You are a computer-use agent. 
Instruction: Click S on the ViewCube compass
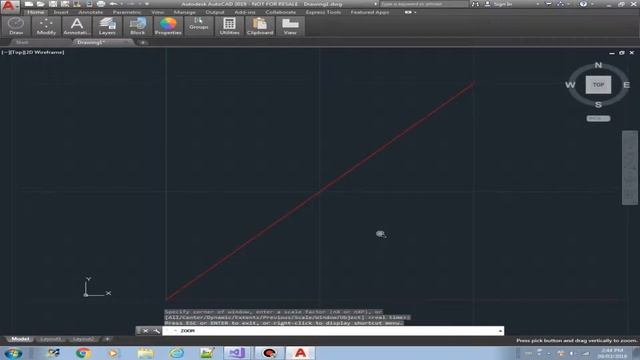pos(598,105)
